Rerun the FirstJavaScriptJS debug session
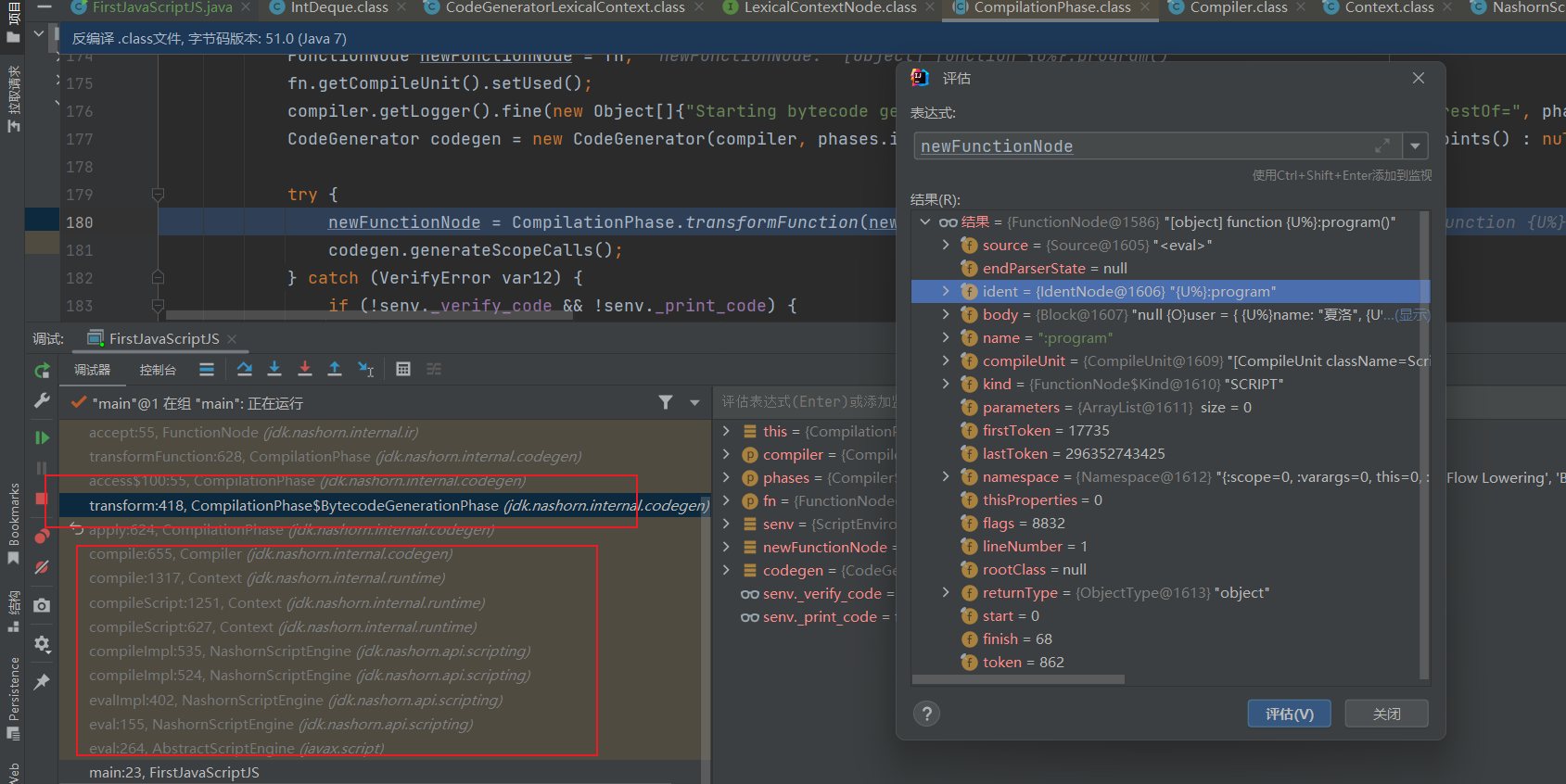The image size is (1566, 784). [x=42, y=370]
